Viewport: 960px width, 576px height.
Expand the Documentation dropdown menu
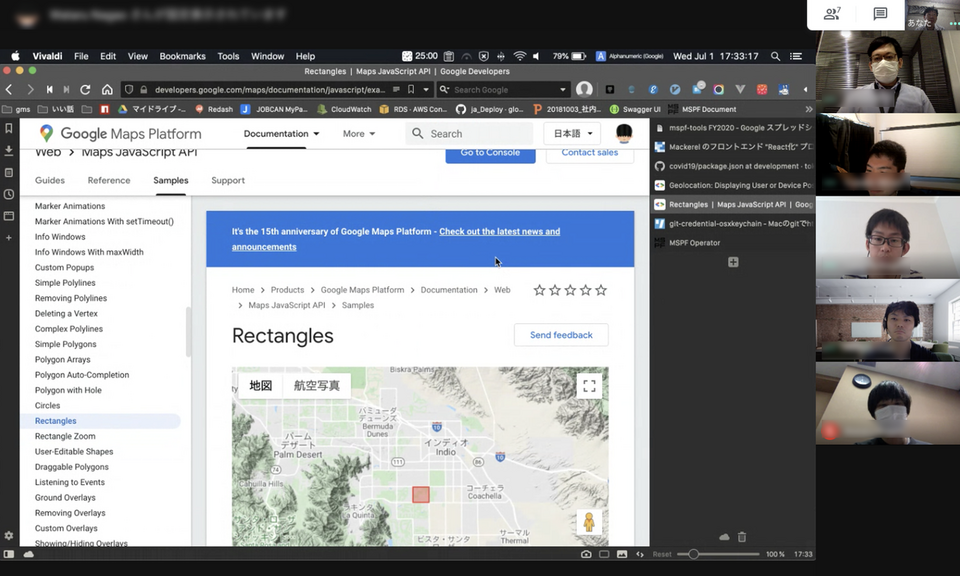point(282,133)
